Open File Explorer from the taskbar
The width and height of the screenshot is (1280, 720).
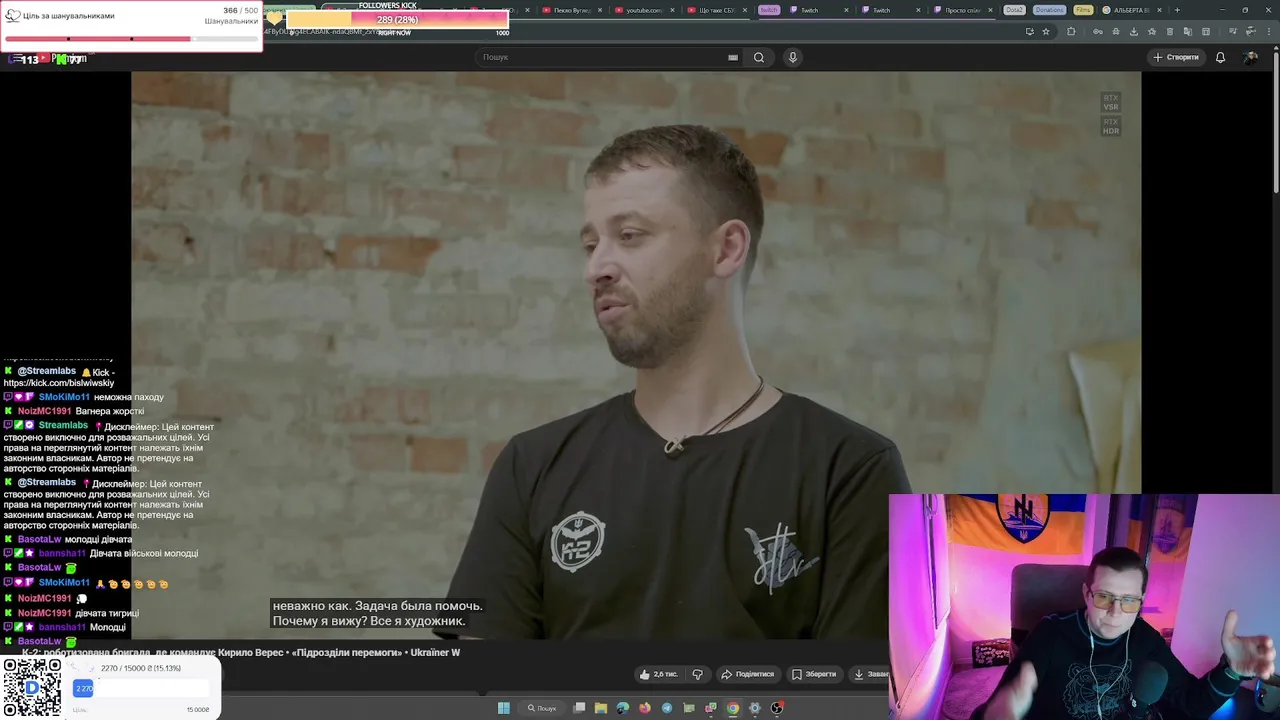pos(601,708)
